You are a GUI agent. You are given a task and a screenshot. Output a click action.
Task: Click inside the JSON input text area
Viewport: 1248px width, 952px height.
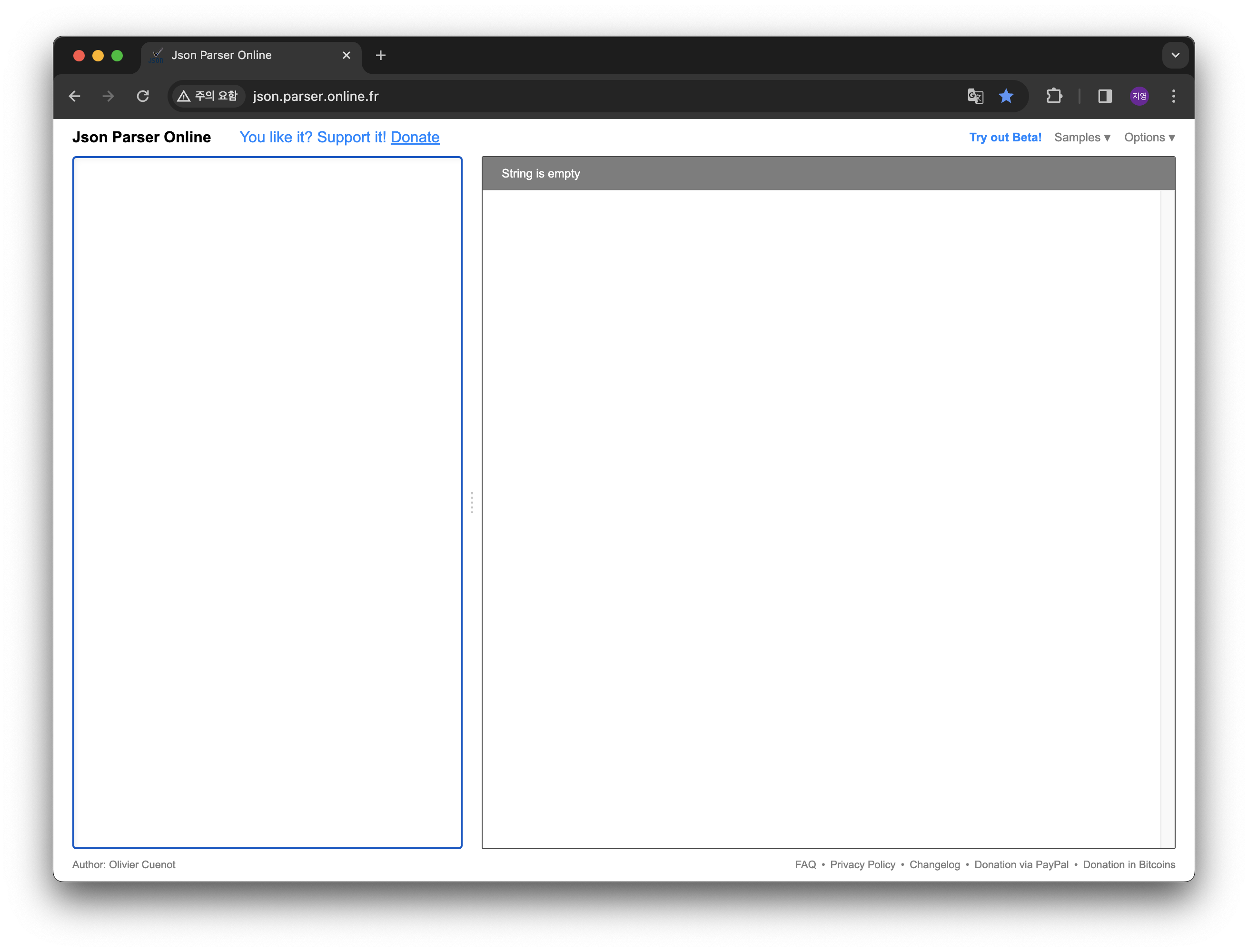tap(267, 502)
